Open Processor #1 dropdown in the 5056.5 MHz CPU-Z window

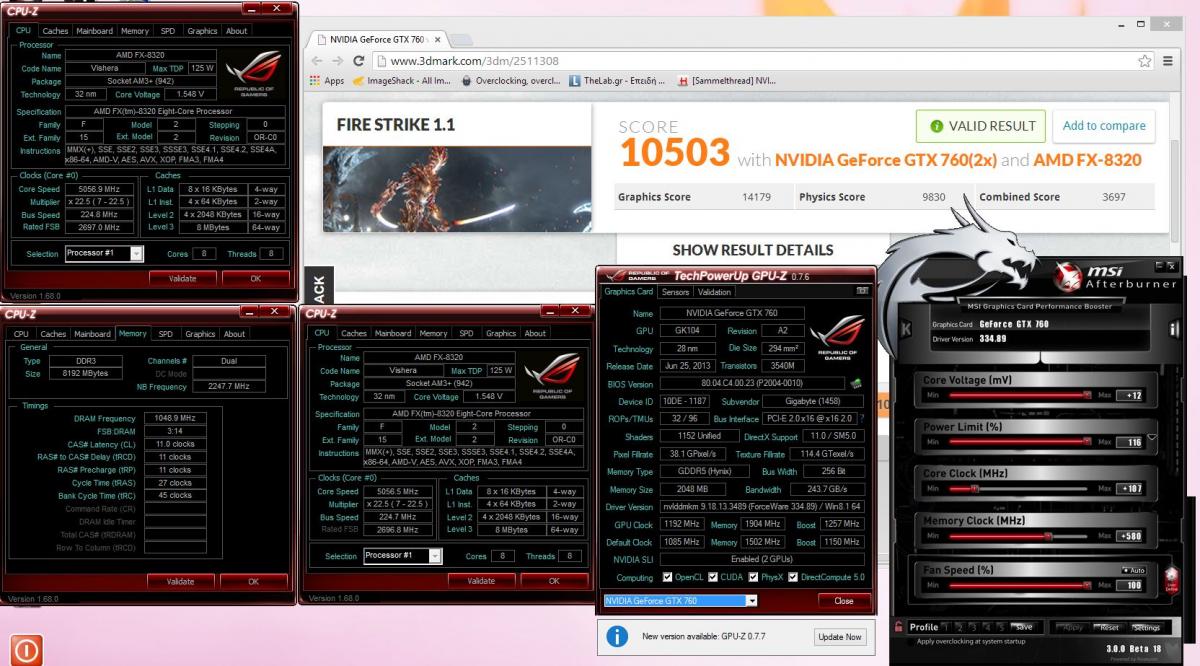[x=435, y=556]
